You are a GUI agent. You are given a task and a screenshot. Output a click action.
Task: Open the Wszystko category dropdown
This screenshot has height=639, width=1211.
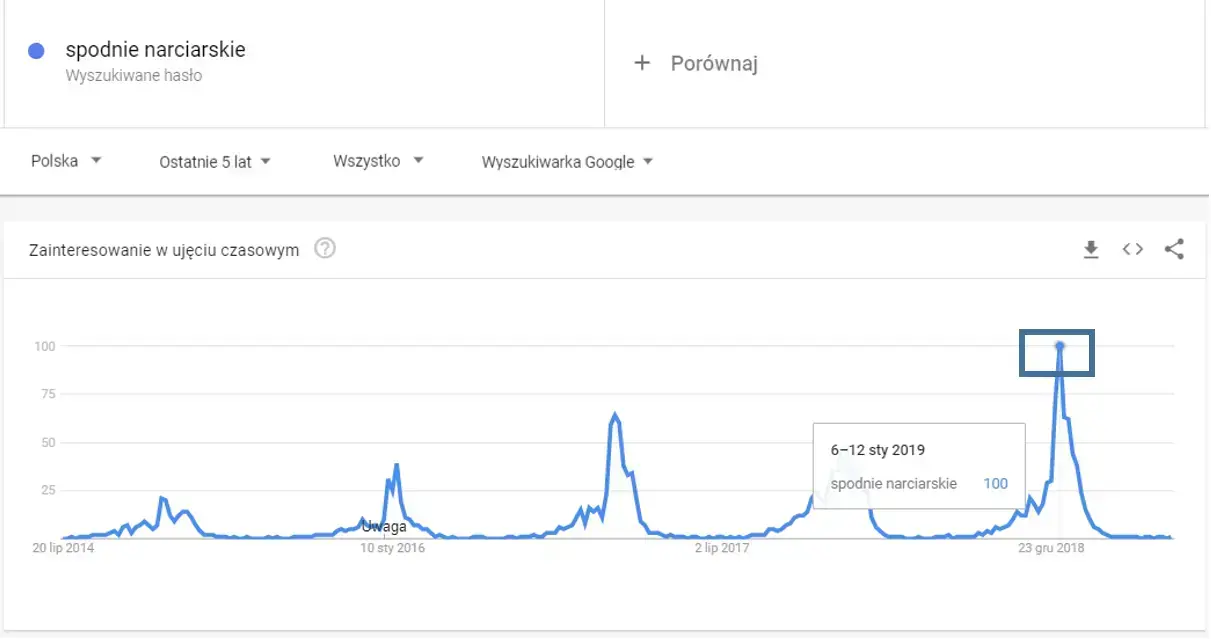click(377, 160)
